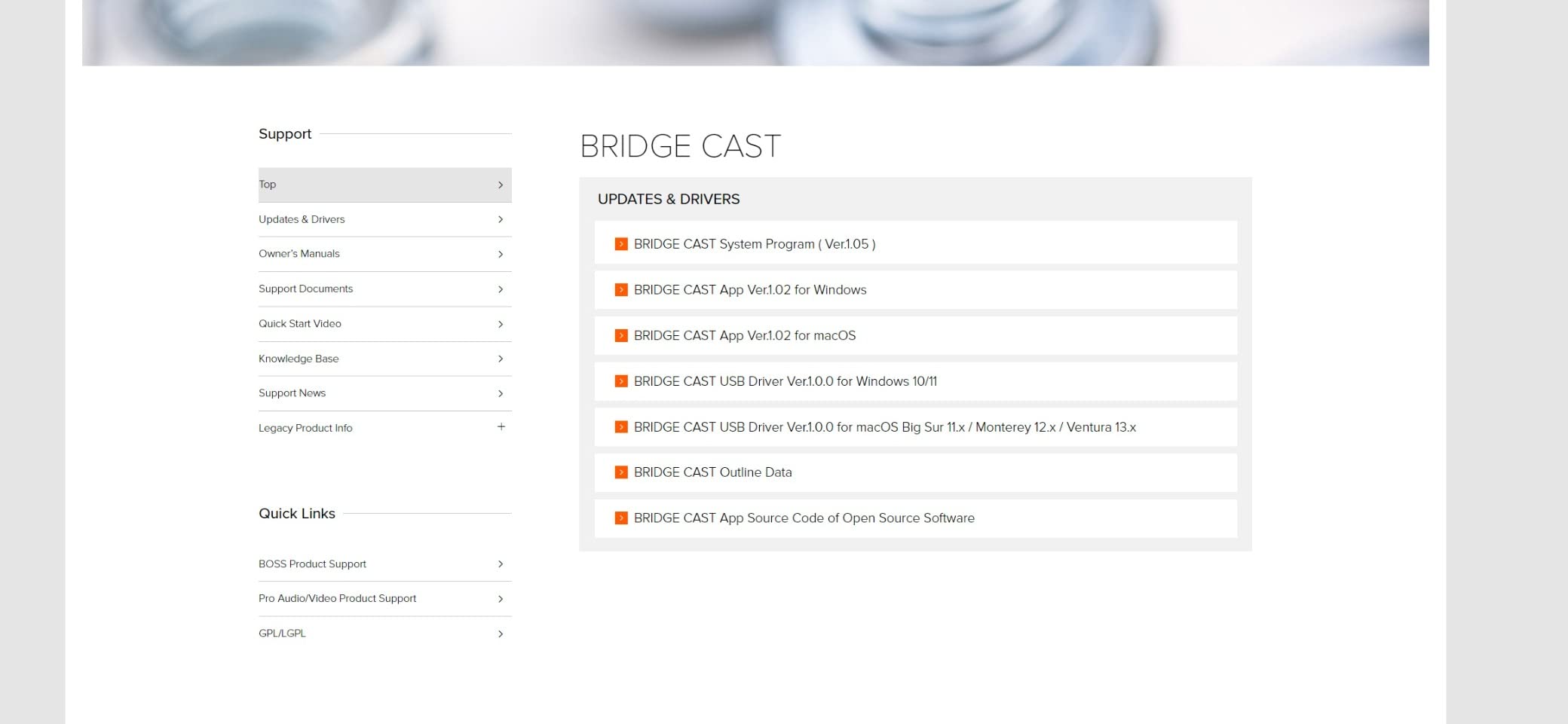Click orange arrow icon beside App Ver.1.02 for Windows

(621, 290)
